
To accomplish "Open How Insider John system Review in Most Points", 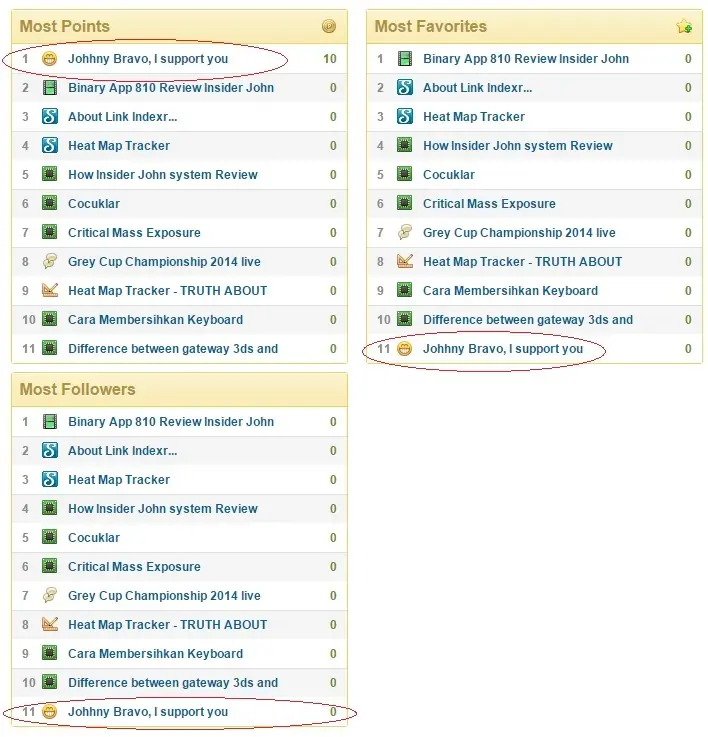I will [x=163, y=175].
